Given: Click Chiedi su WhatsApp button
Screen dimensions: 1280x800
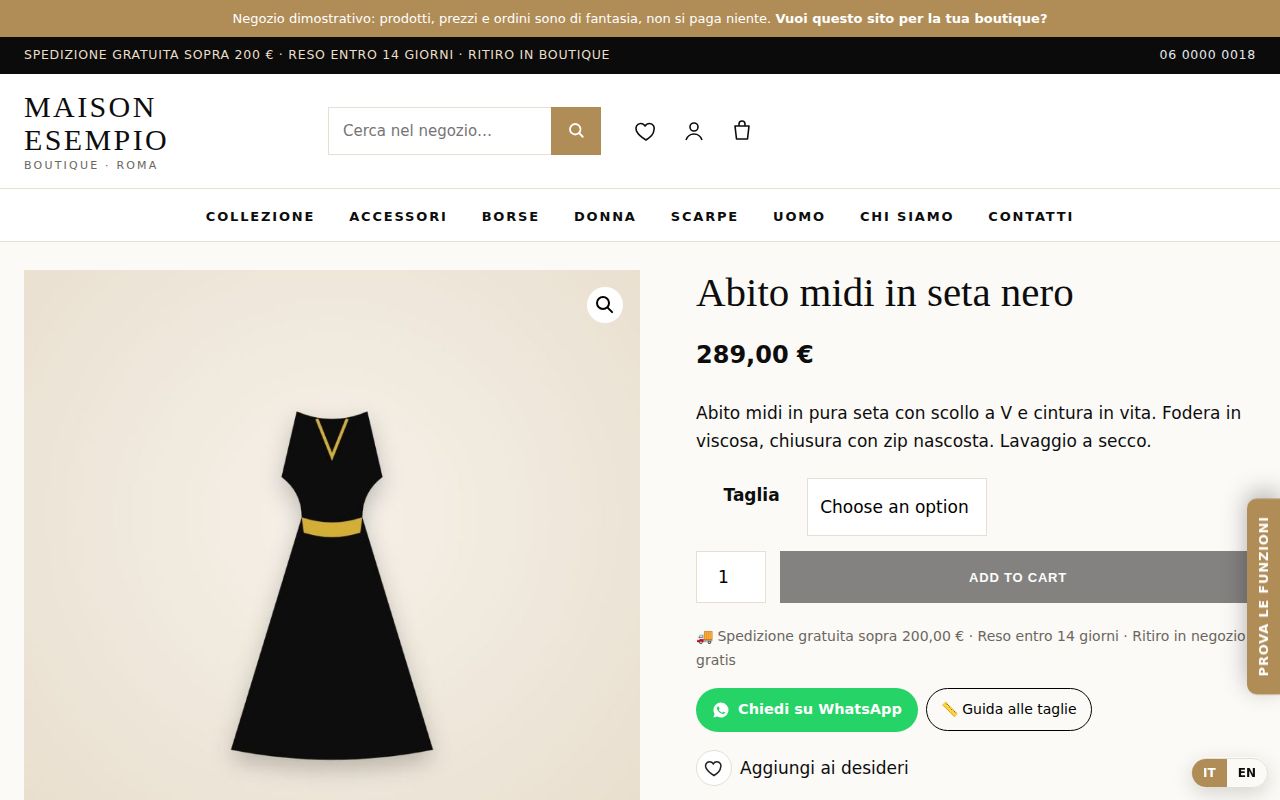Looking at the screenshot, I should (x=807, y=710).
